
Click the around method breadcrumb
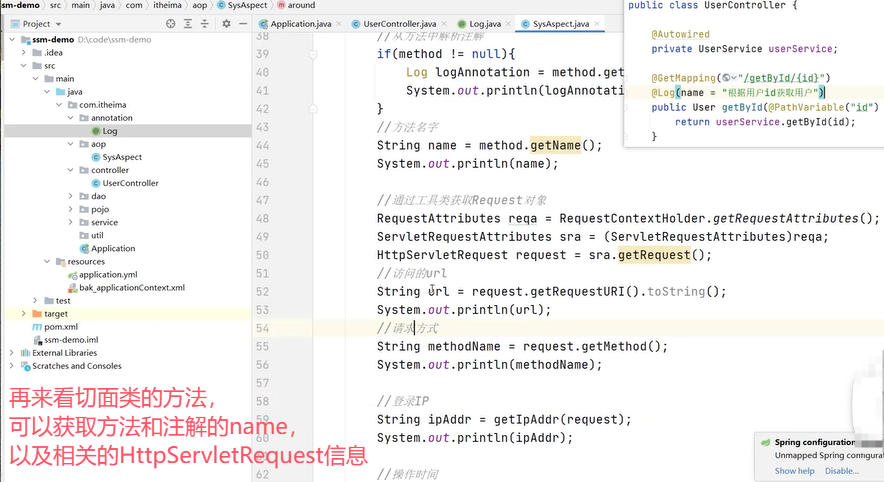[x=296, y=5]
